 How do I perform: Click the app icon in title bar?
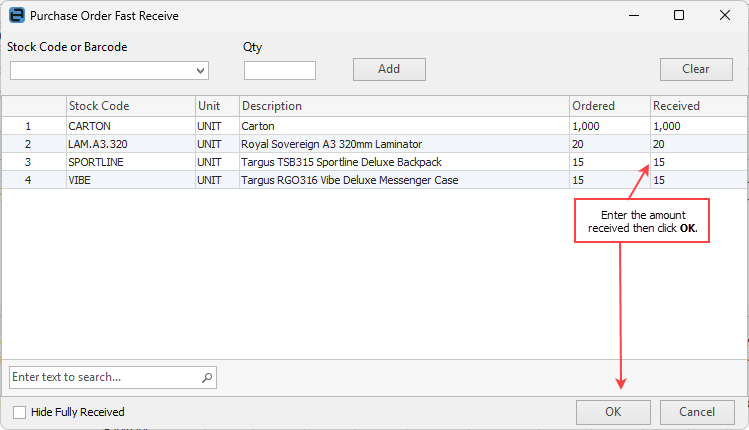16,16
